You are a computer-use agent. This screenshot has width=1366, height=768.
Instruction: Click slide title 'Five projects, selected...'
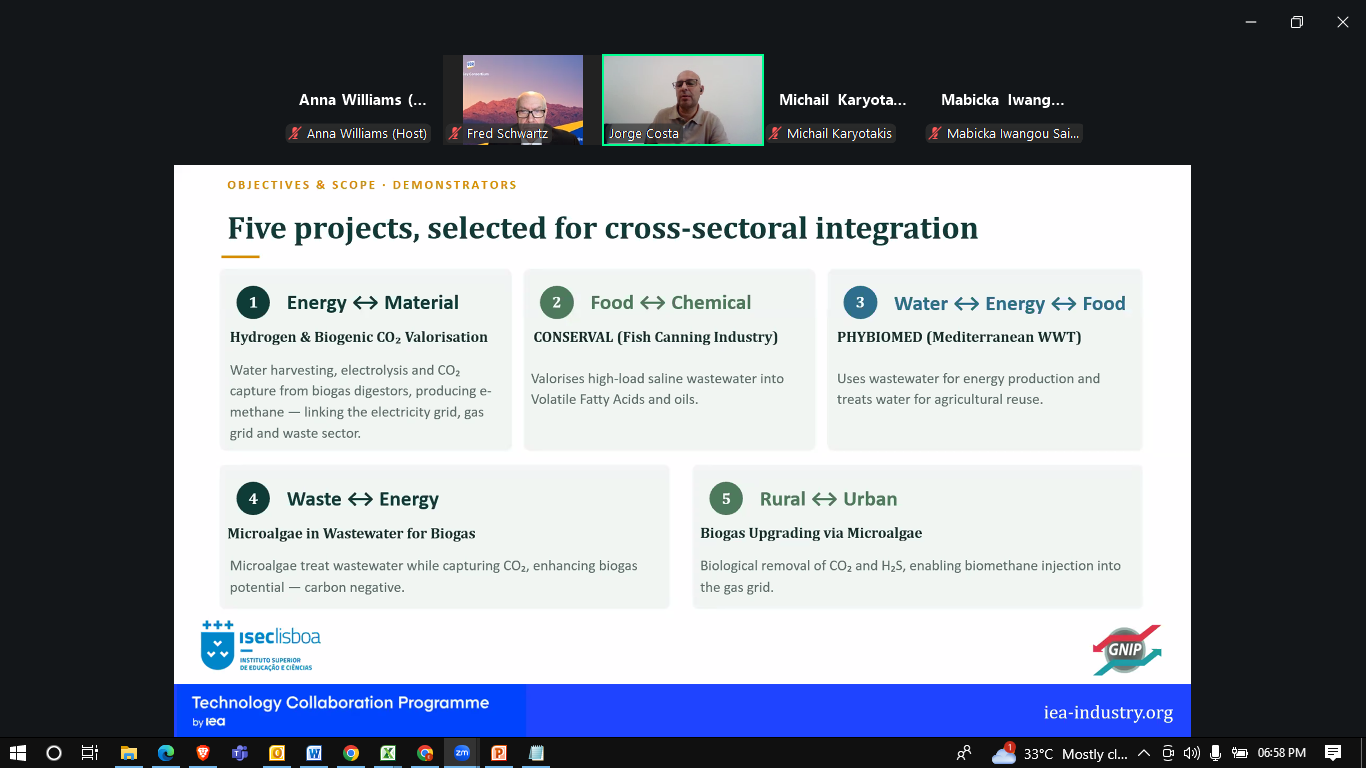603,228
